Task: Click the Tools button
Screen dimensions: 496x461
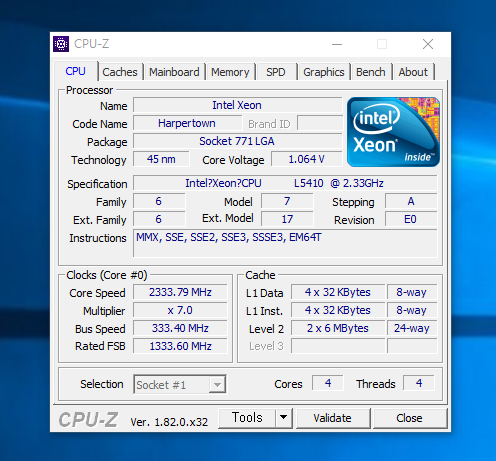Action: coord(247,418)
